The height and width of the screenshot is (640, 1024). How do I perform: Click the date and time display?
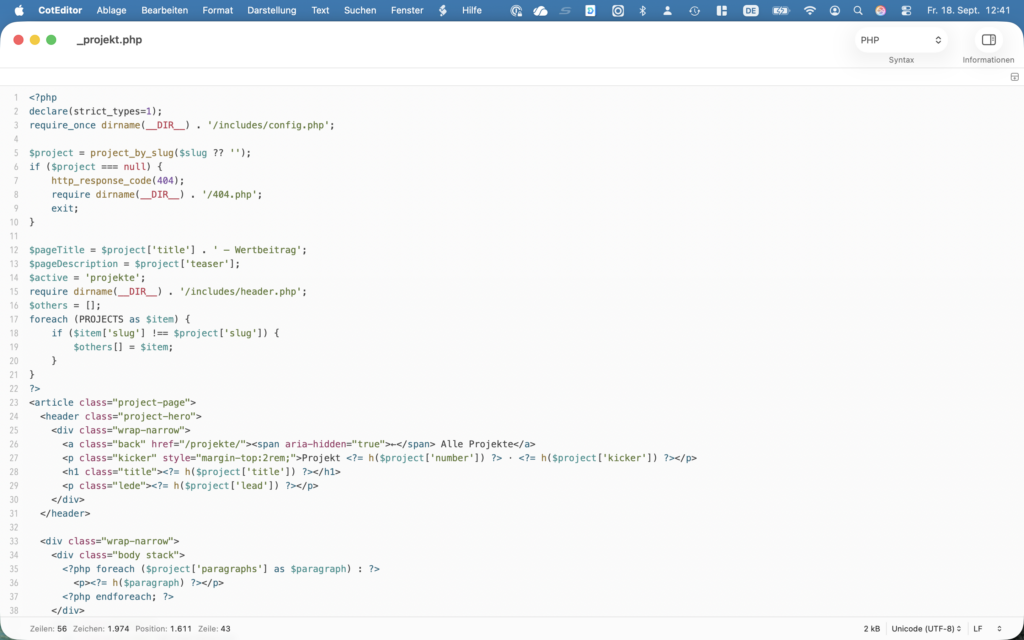coord(968,10)
